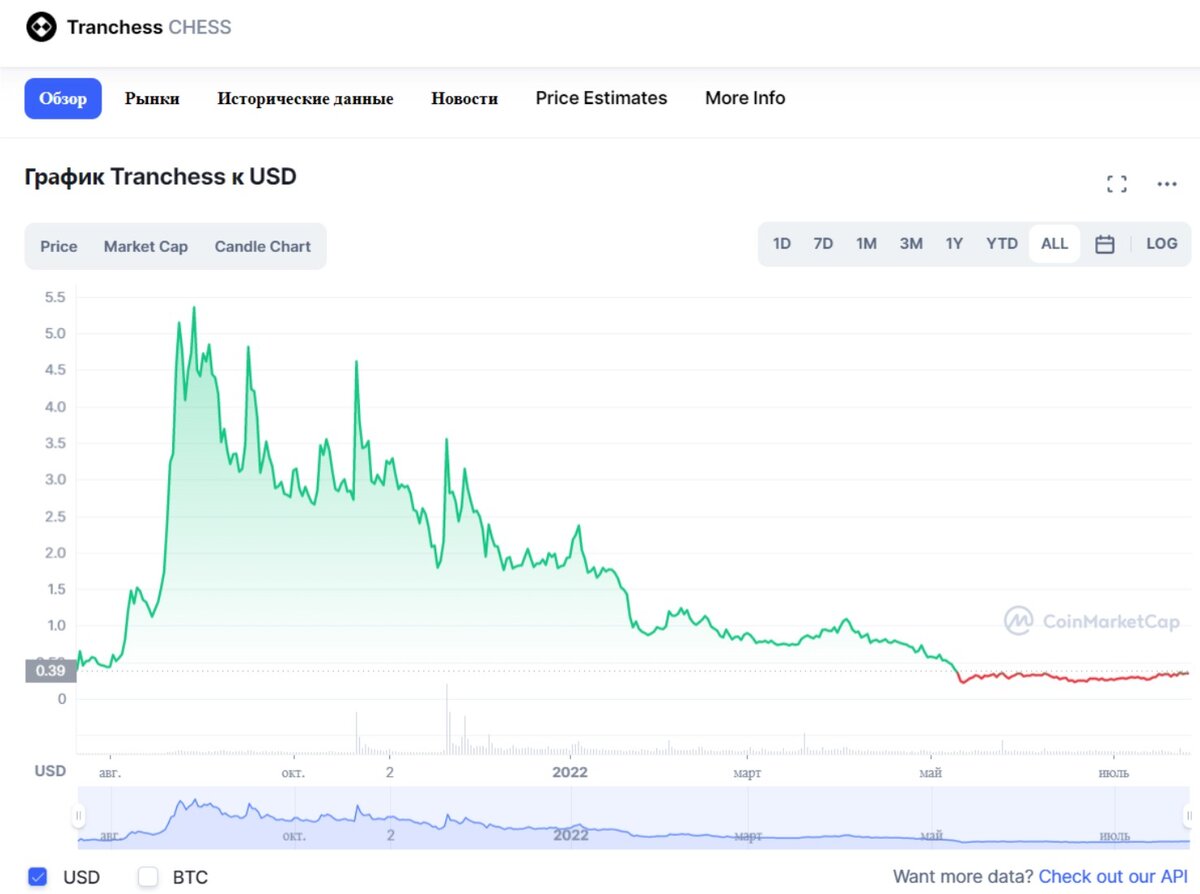Set chart range to 3M

911,243
